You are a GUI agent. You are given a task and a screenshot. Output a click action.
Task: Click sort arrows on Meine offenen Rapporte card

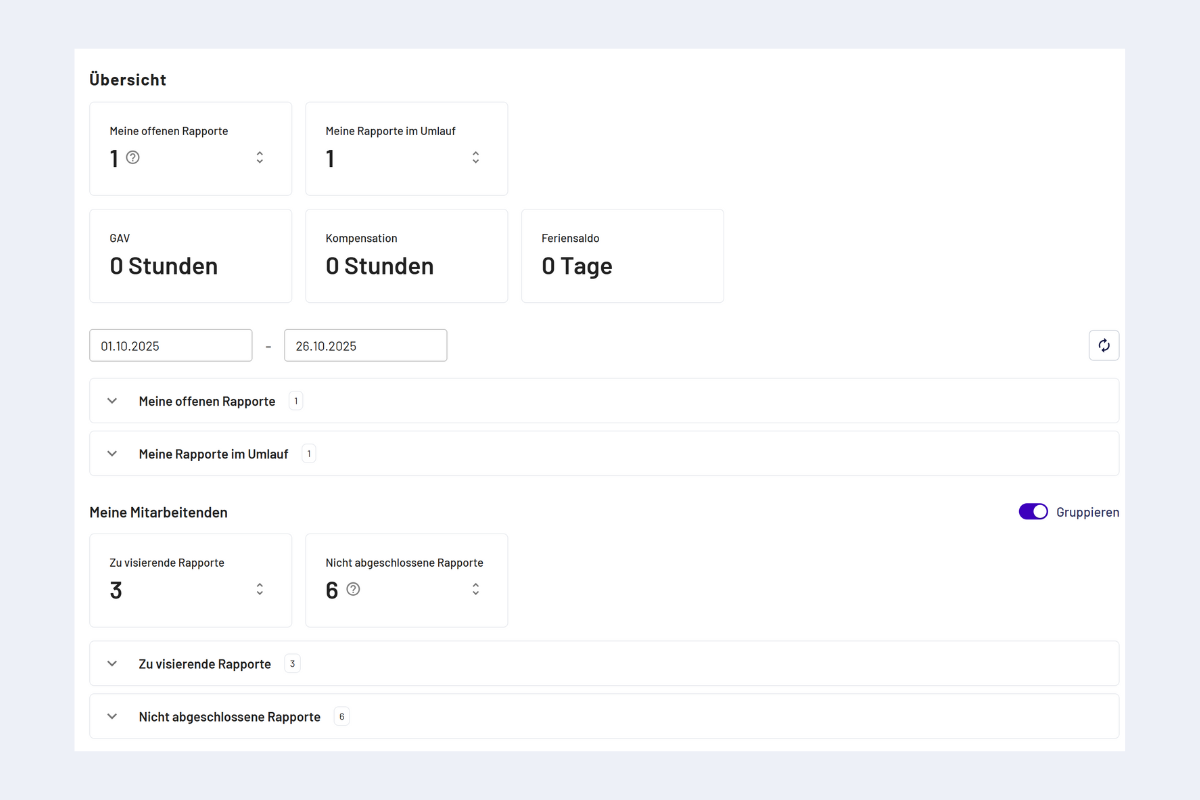tap(260, 157)
